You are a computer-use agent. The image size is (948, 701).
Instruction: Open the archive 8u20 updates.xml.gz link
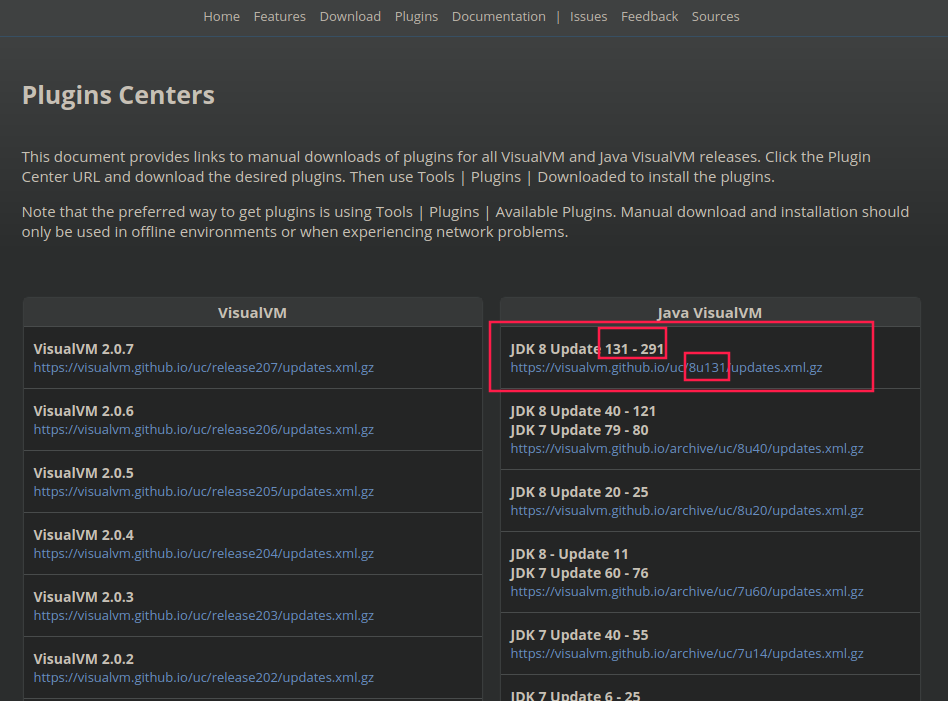tap(687, 510)
